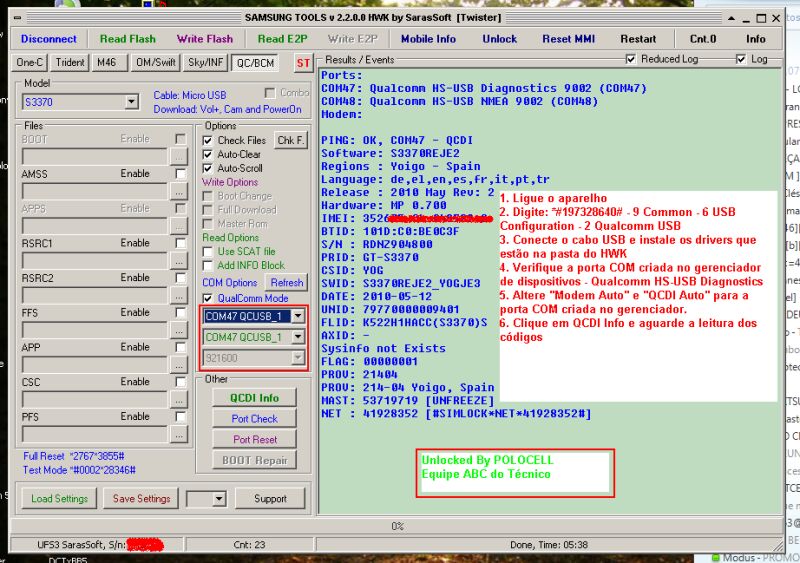The image size is (800, 563).
Task: Click Load Settings button
Action: 59,499
